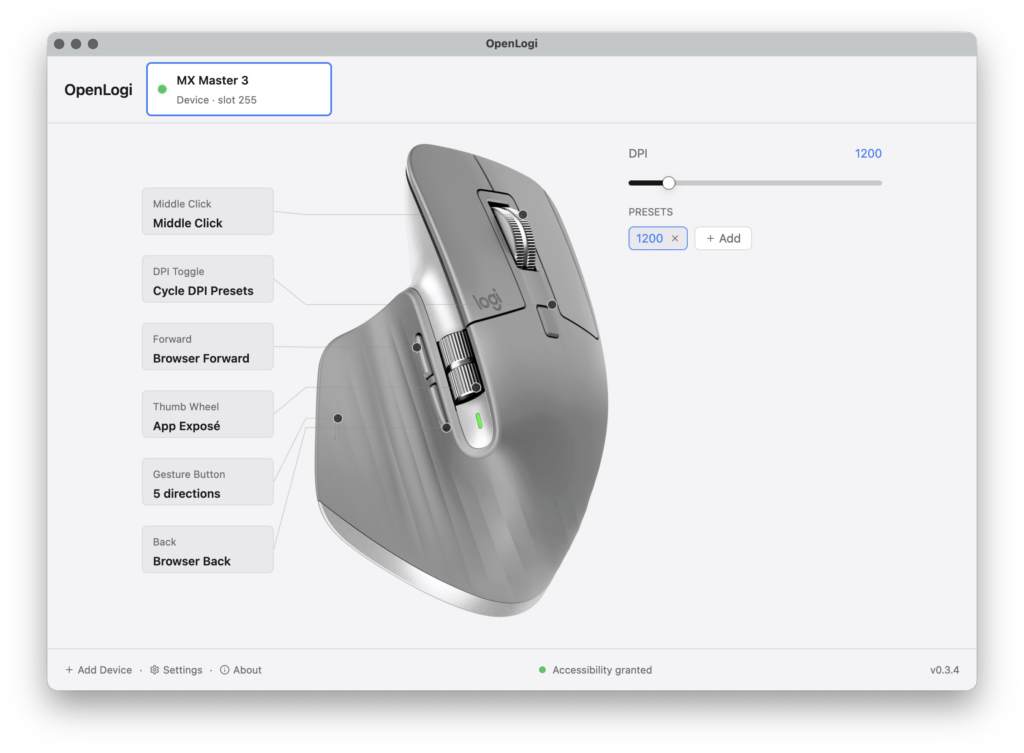Open the Middle Click button mapping
This screenshot has width=1024, height=753.
click(208, 212)
